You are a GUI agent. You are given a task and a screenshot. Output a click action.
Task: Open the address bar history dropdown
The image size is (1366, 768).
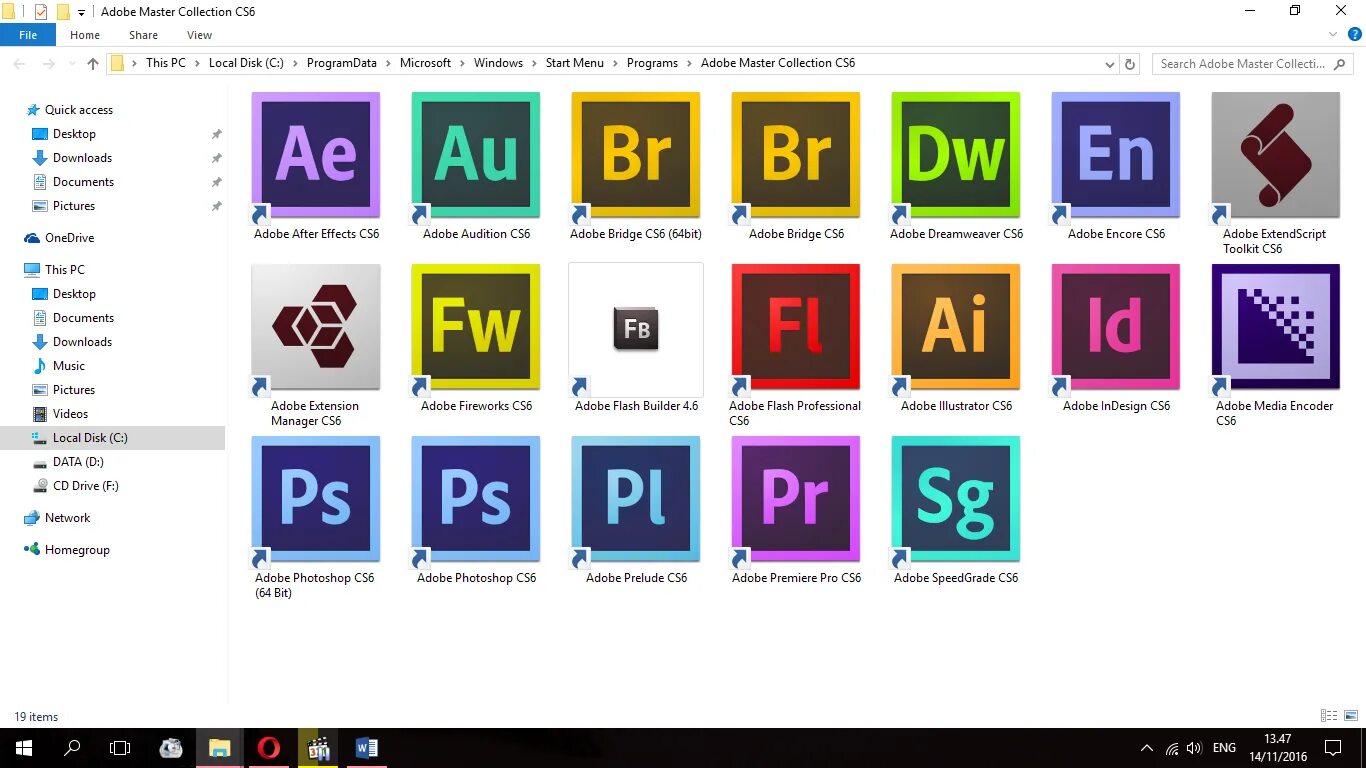click(1109, 63)
